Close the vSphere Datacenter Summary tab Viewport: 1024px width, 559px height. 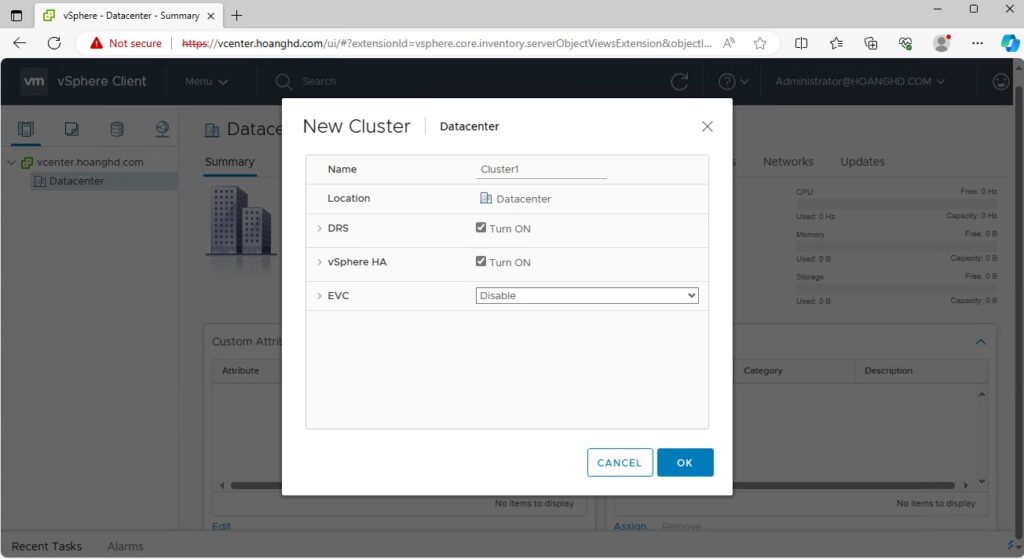click(x=211, y=16)
